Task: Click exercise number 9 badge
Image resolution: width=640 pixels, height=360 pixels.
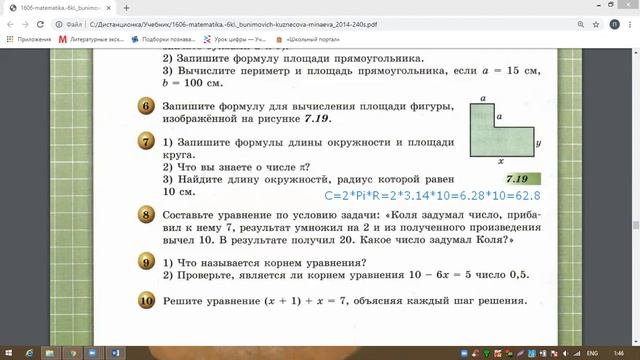Action: point(146,262)
